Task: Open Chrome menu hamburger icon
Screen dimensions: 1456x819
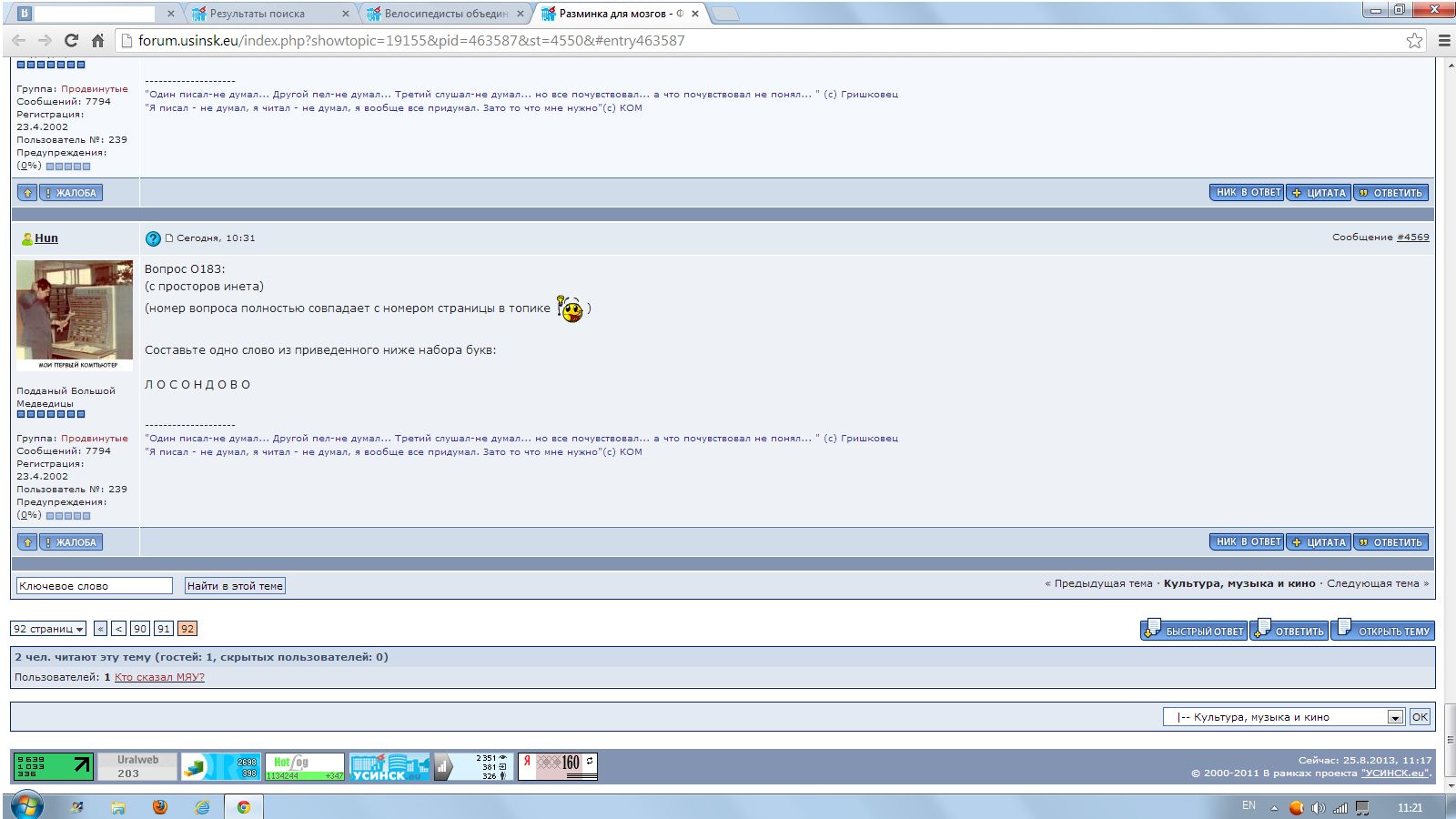Action: click(x=1444, y=40)
